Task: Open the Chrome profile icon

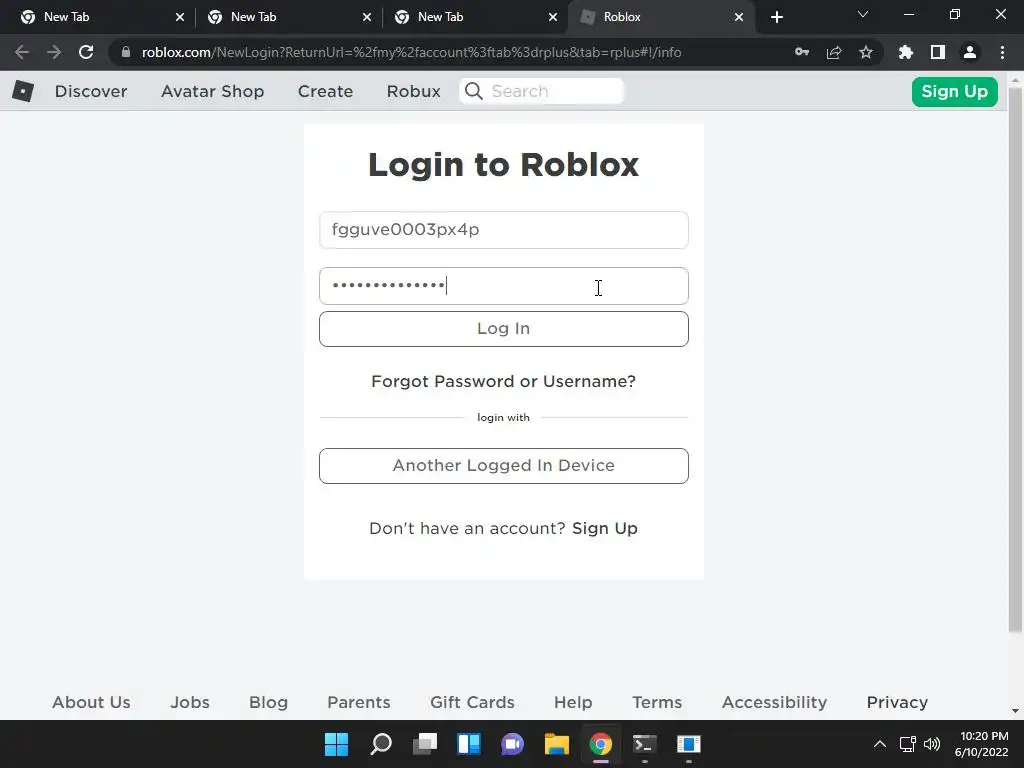Action: tap(970, 52)
